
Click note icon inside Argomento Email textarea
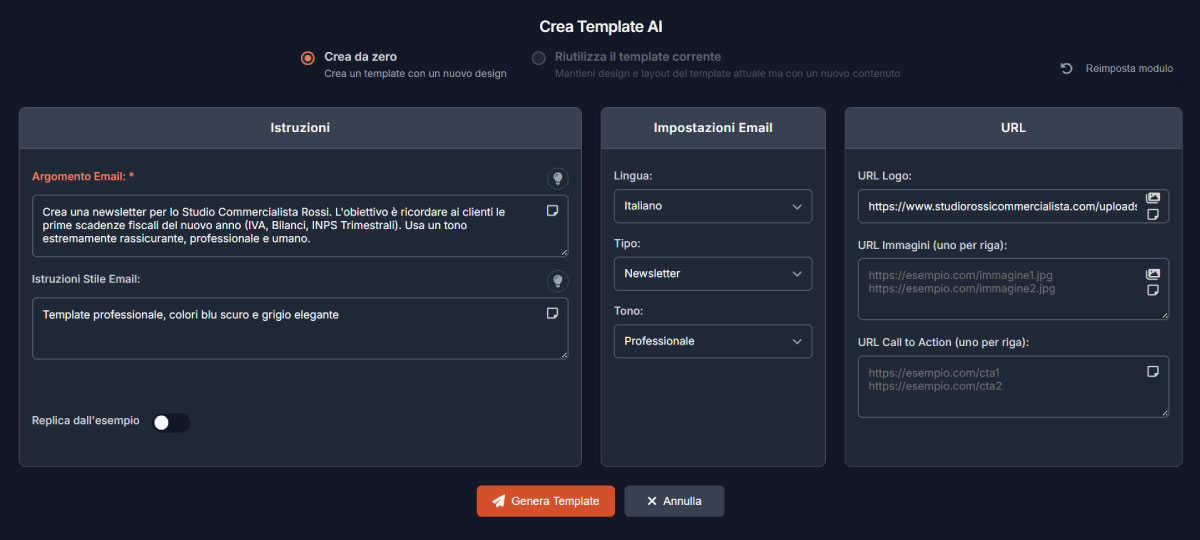[x=552, y=210]
